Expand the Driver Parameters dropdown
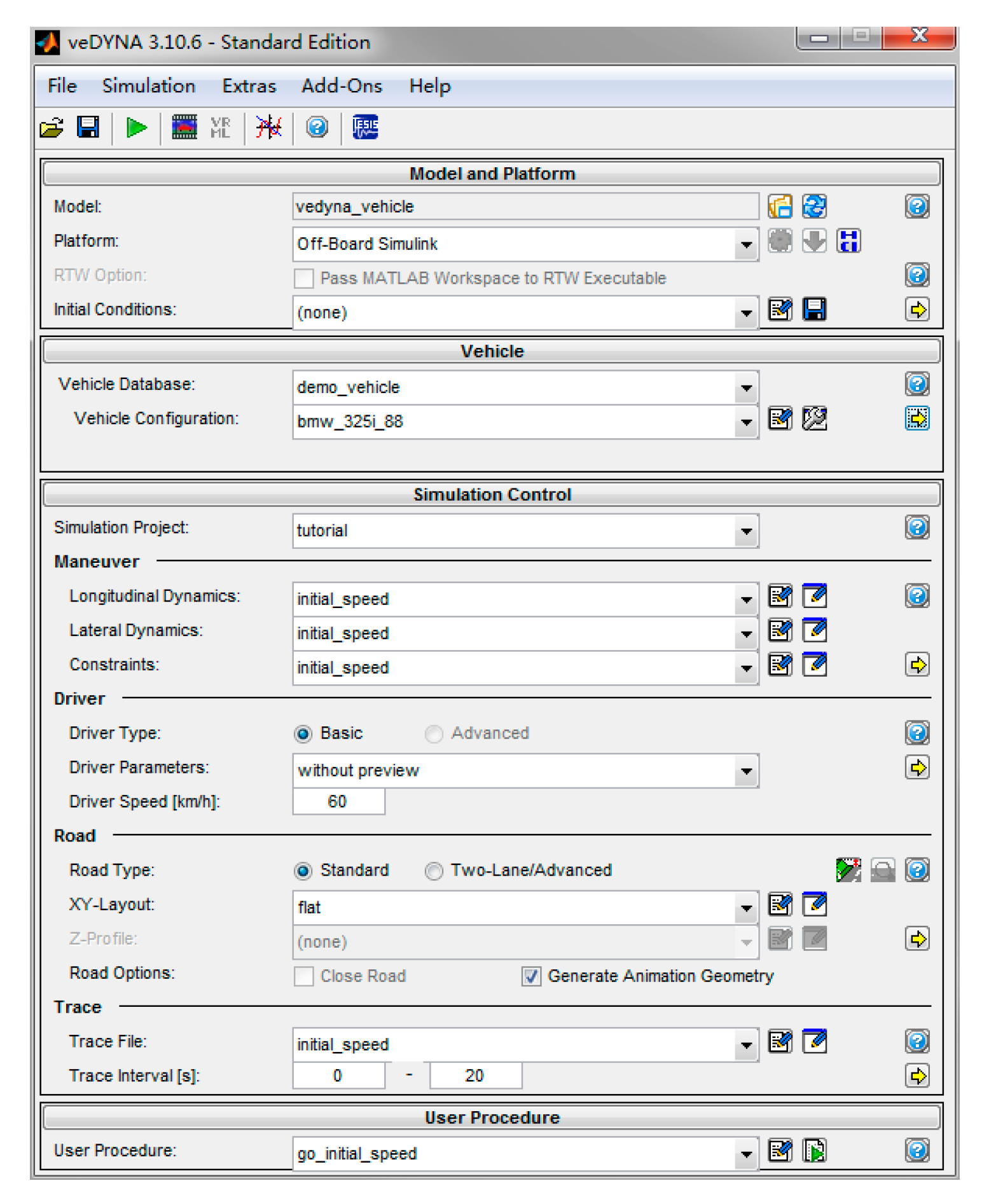This screenshot has height=1204, width=989. [746, 772]
